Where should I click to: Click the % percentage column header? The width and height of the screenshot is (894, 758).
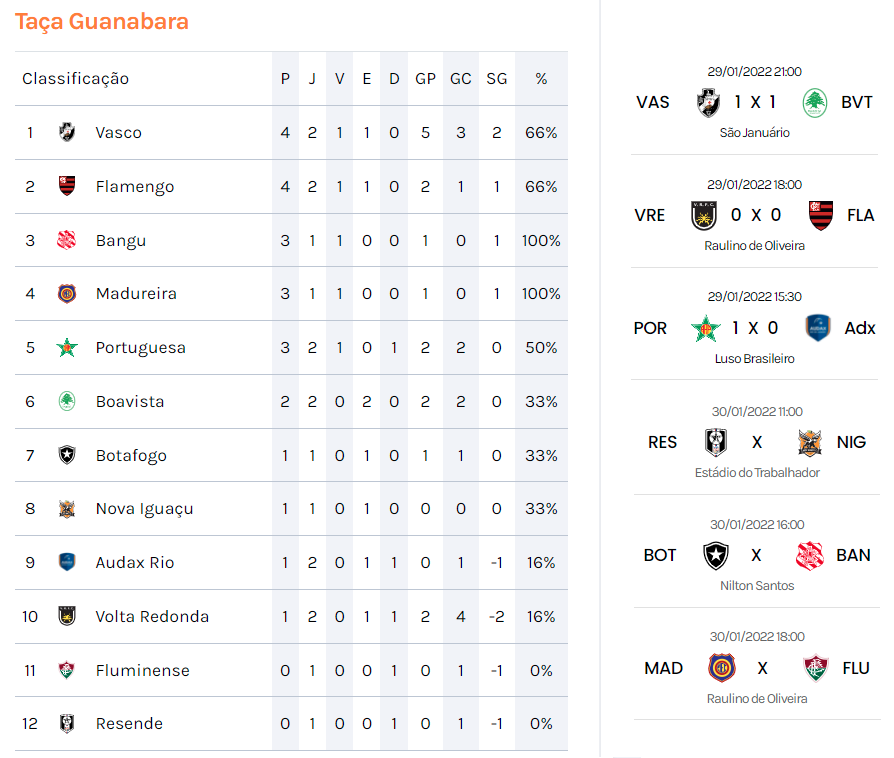tap(541, 79)
